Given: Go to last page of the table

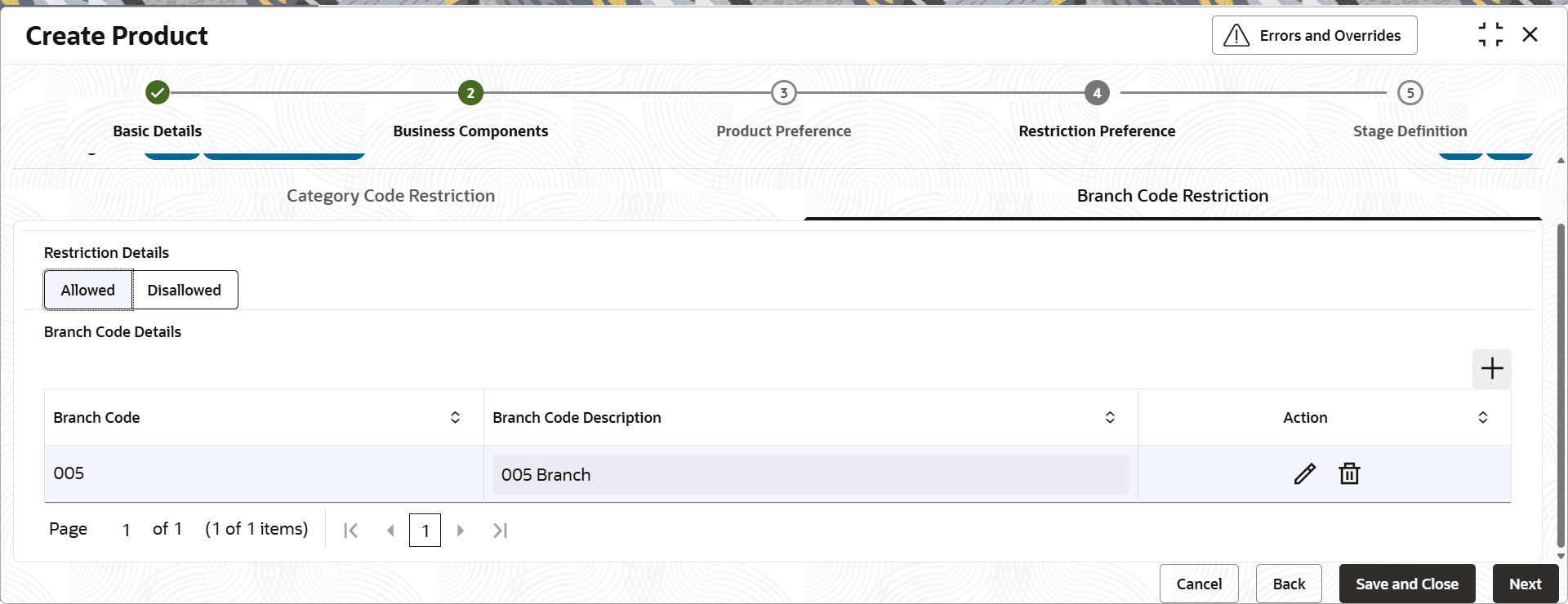Looking at the screenshot, I should coord(501,531).
